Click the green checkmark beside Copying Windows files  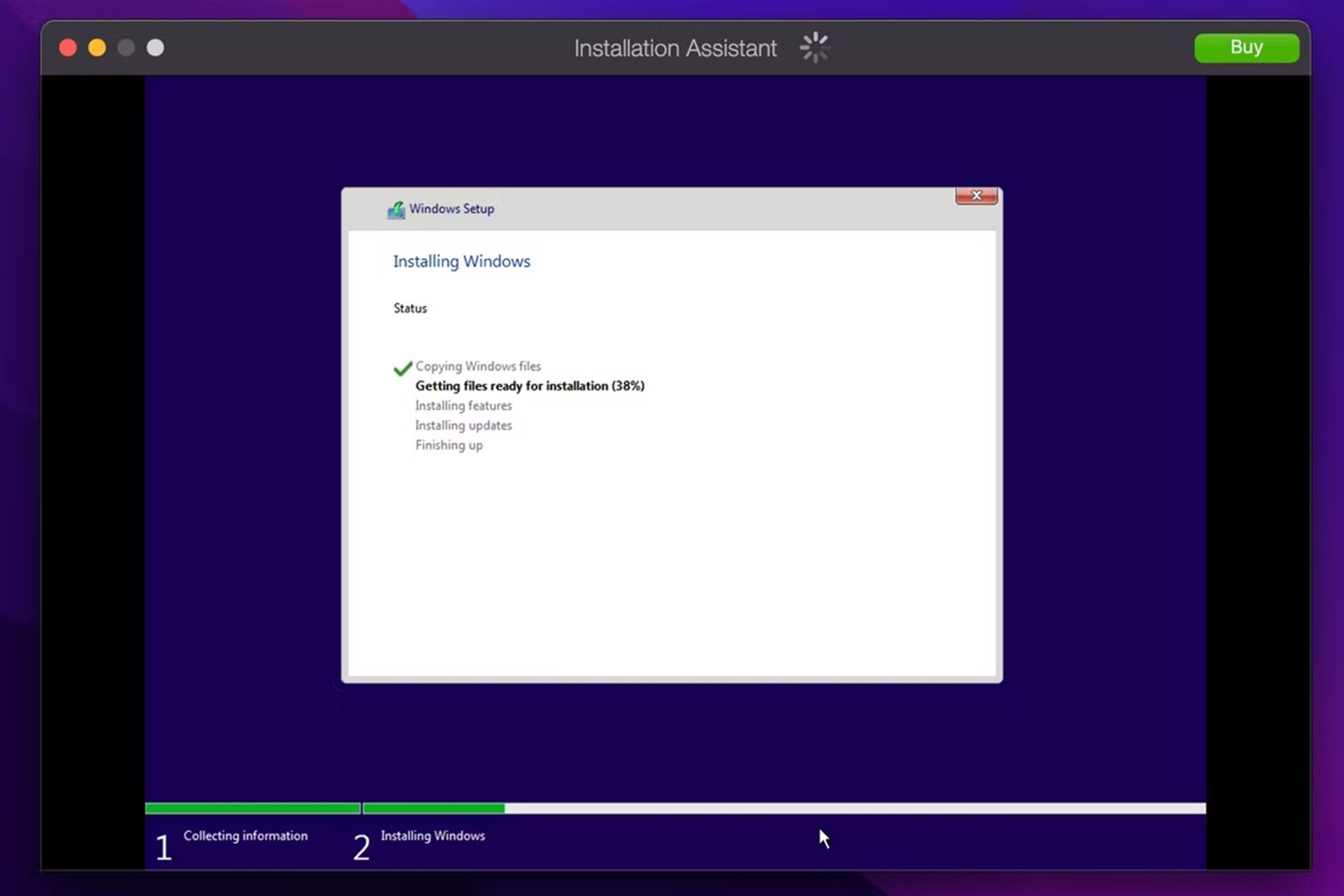coord(402,367)
